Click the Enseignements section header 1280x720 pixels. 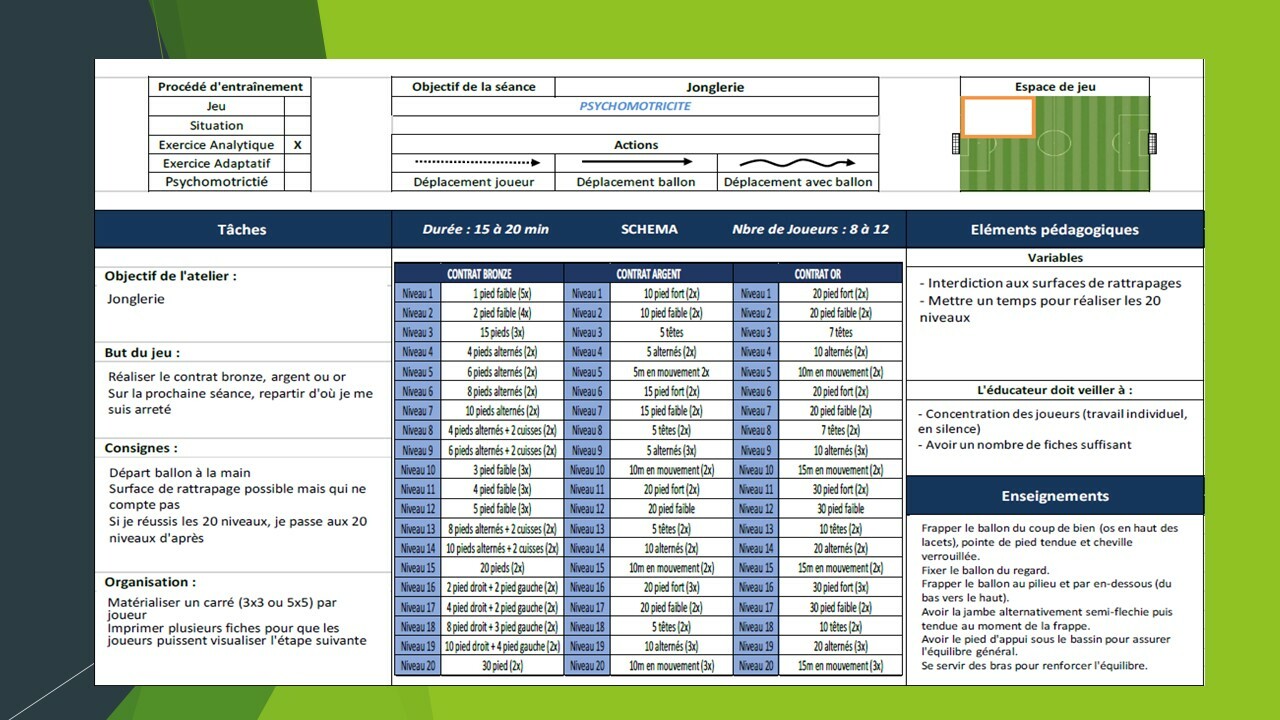click(1054, 496)
